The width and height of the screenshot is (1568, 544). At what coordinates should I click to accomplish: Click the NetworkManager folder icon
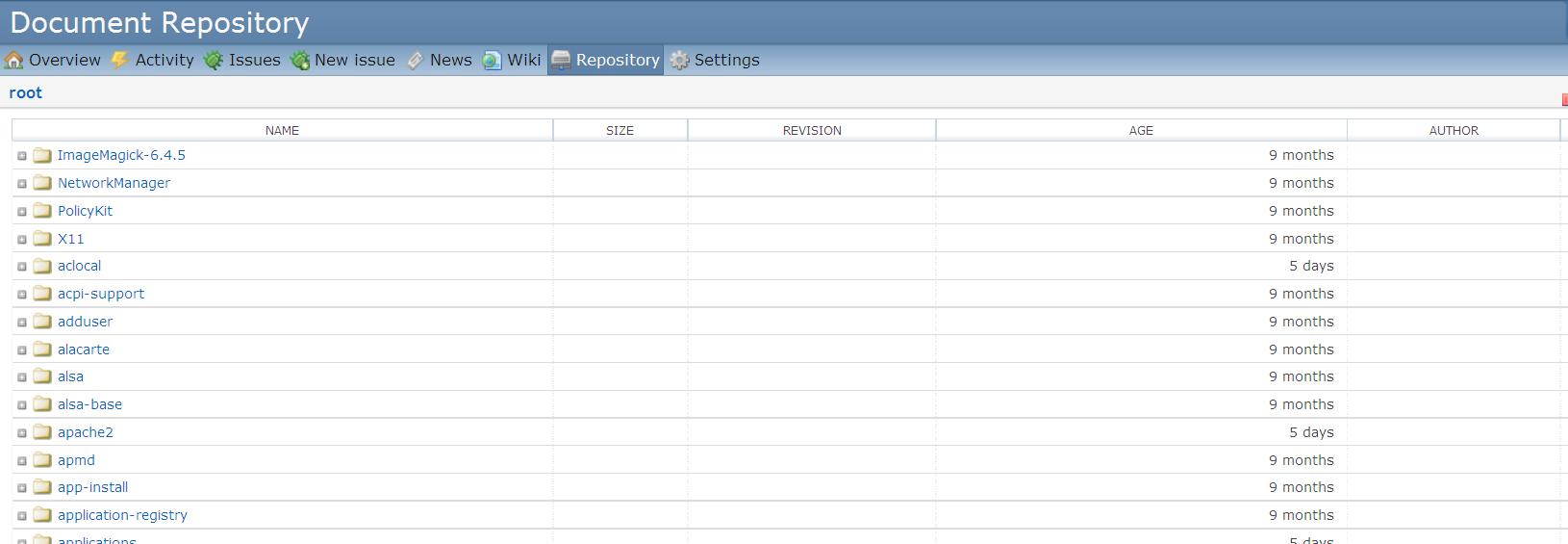(42, 183)
